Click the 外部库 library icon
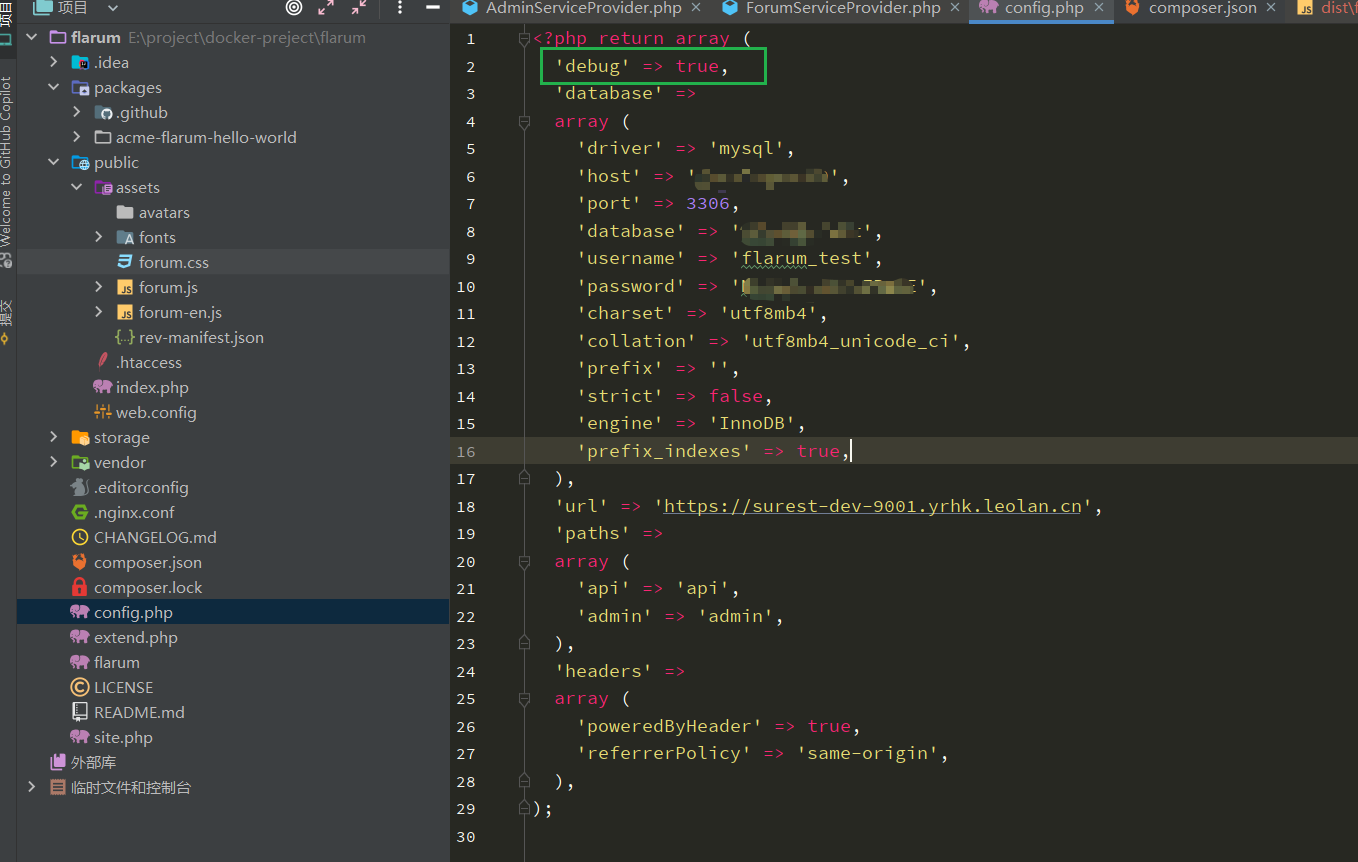Screen dimensions: 1358x862 [58, 762]
